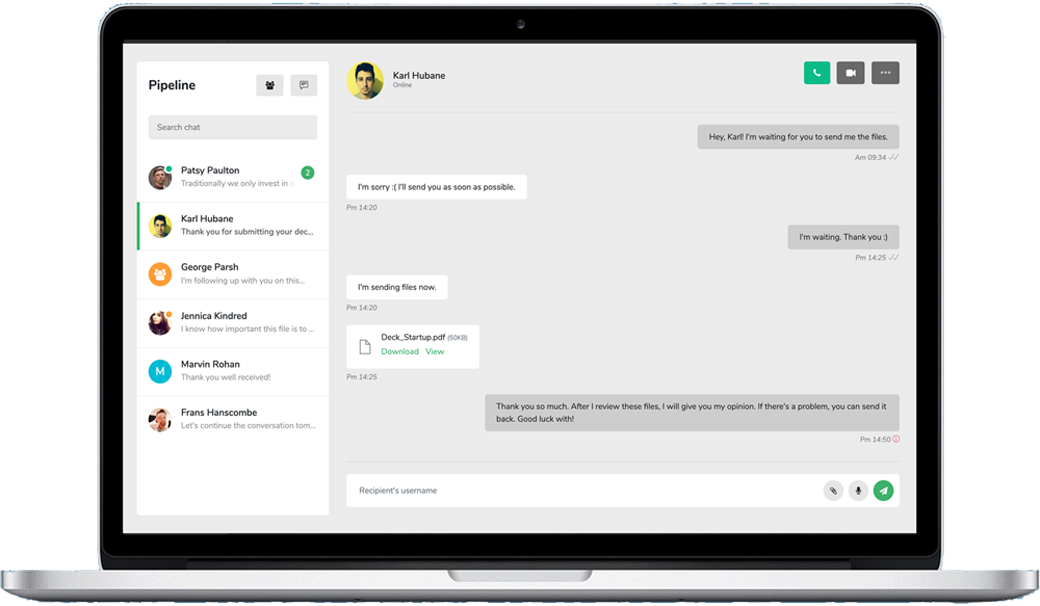Click the red error indicator beside Pm 14:50

pos(896,439)
